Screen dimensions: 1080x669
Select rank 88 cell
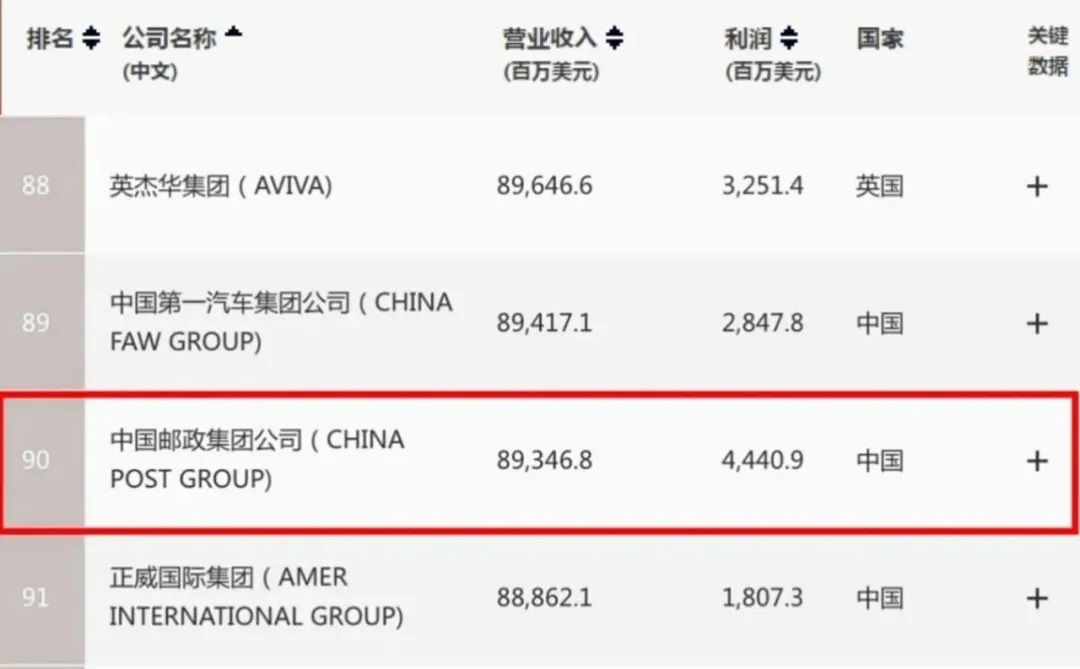point(37,186)
